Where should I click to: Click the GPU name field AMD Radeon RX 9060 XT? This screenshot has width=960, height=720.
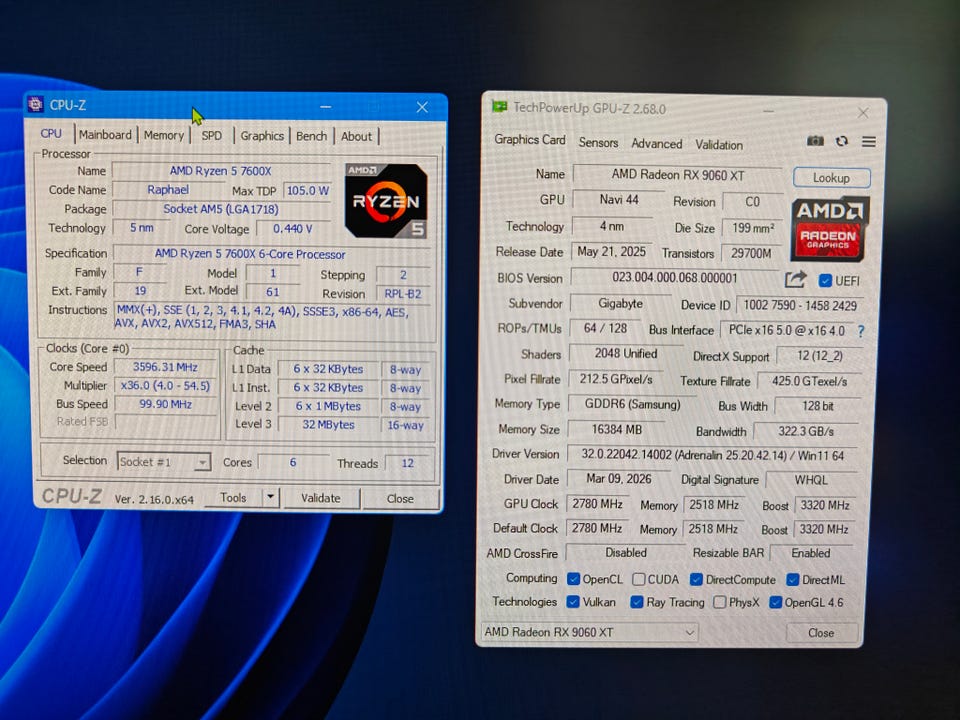coord(678,174)
